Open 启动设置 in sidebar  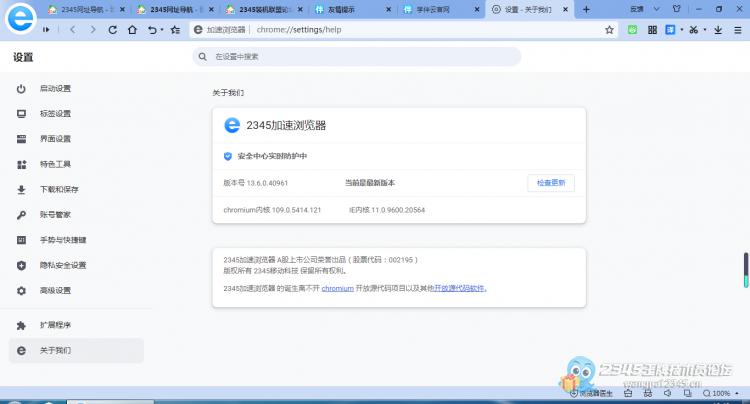[77, 88]
